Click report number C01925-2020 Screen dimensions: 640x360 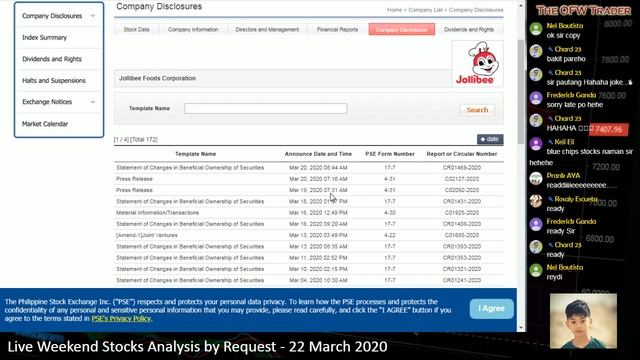click(x=462, y=213)
